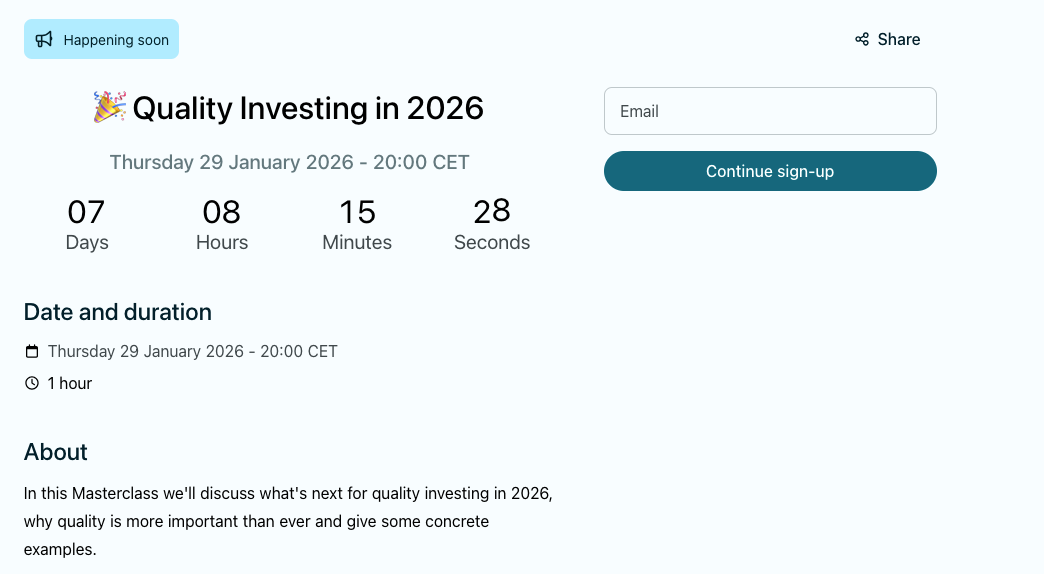This screenshot has height=574, width=1044.
Task: Click the About section heading
Action: click(x=56, y=452)
